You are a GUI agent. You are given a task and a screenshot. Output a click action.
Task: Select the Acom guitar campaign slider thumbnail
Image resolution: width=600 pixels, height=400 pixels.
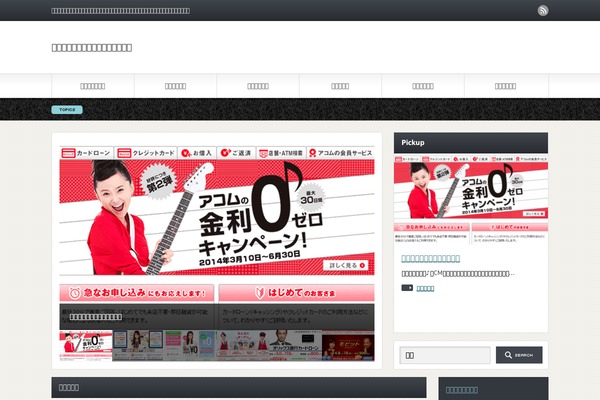click(x=86, y=346)
